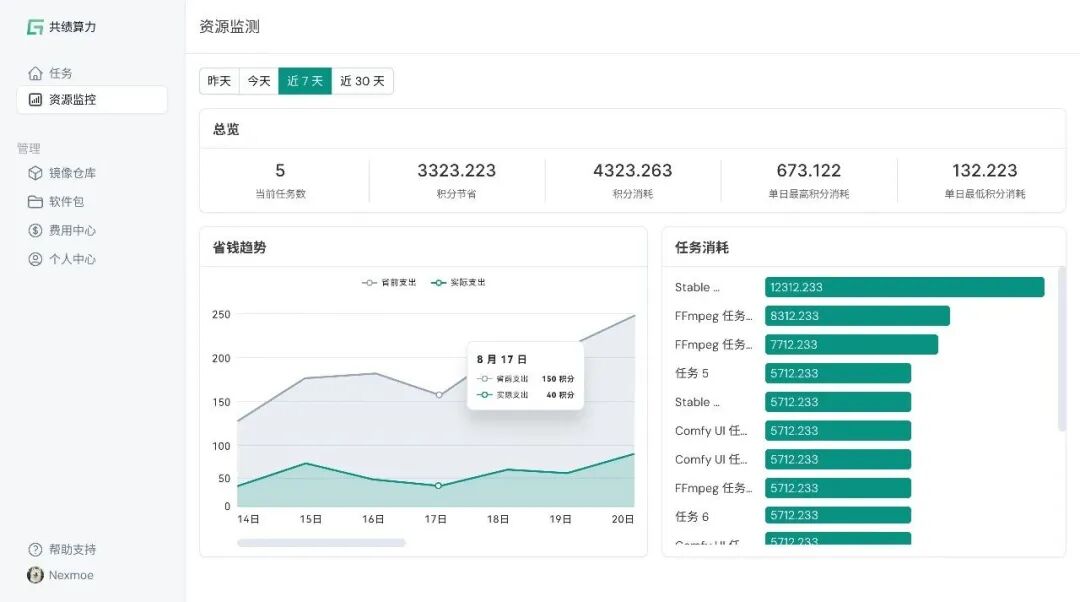Click the horizontal scrollbar under the chart
1080x602 pixels.
click(x=320, y=541)
